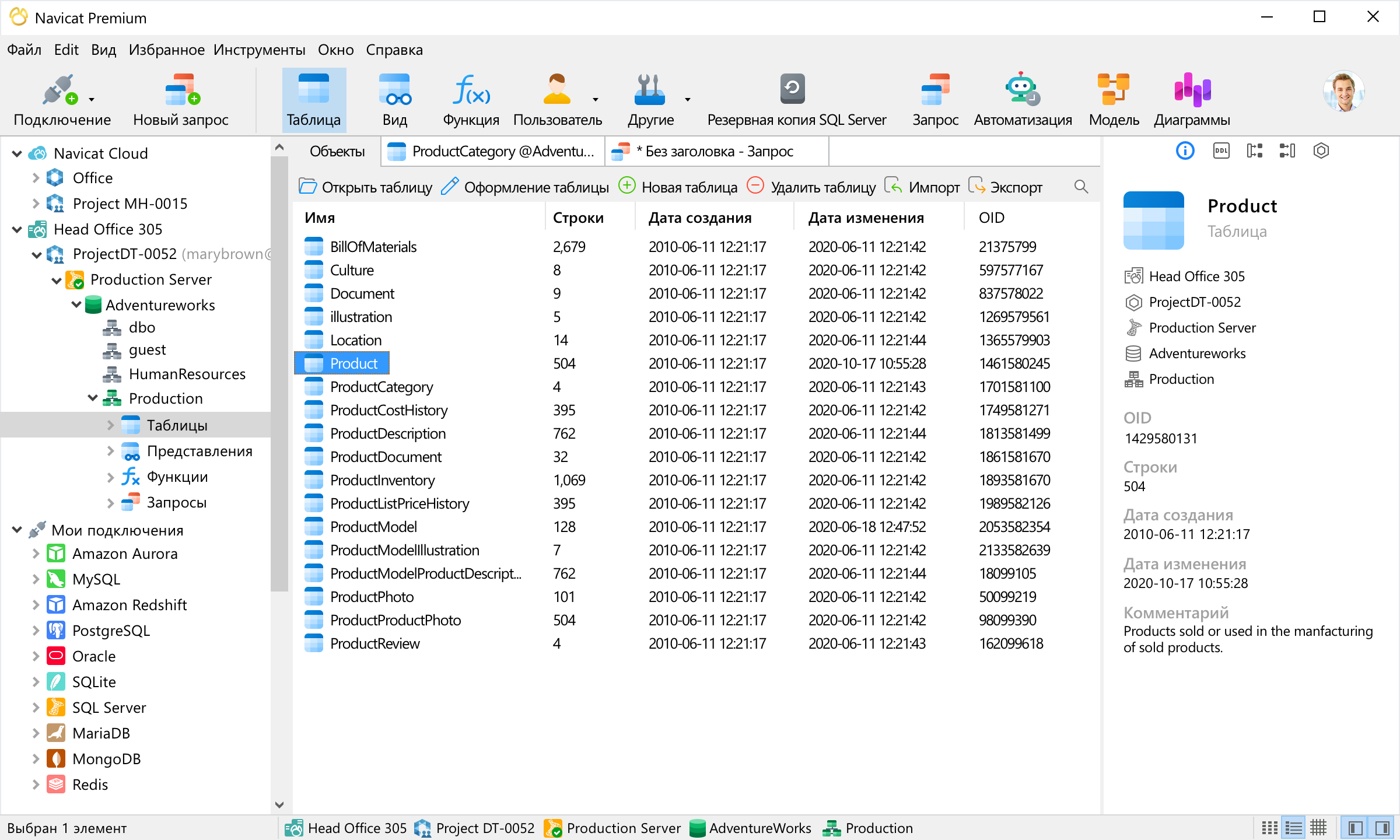Expand the SQL Server connection in sidebar
The image size is (1400, 840).
[36, 707]
